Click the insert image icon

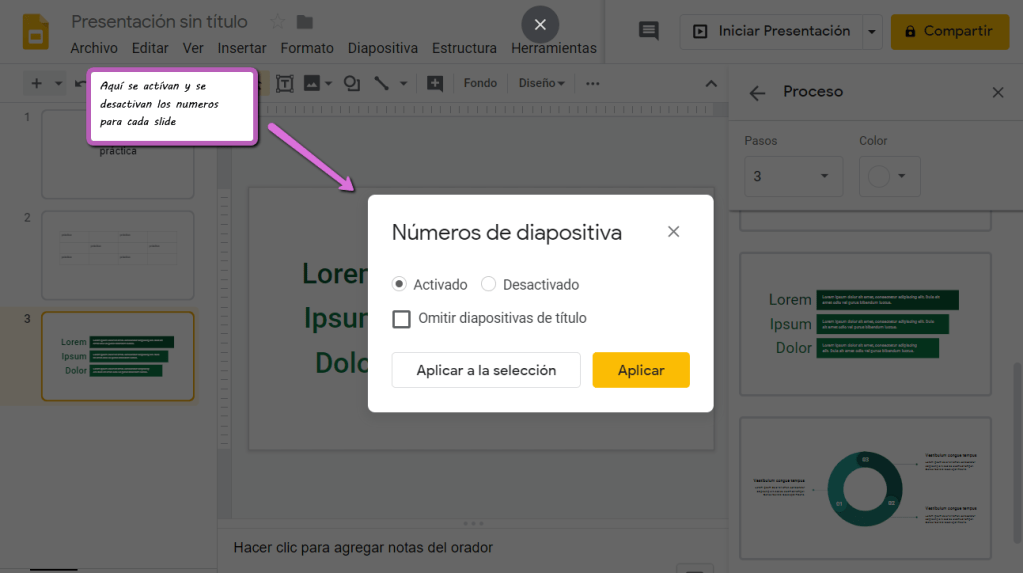312,83
